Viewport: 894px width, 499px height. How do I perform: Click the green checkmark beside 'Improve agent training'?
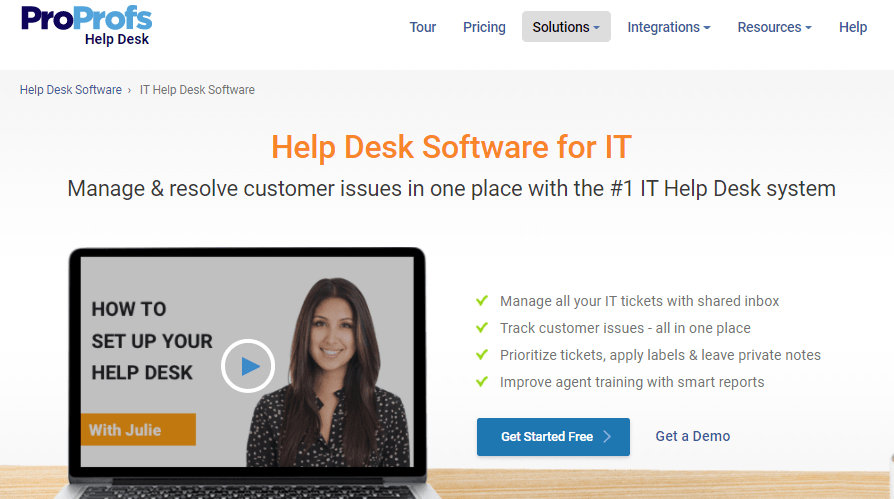click(x=482, y=382)
